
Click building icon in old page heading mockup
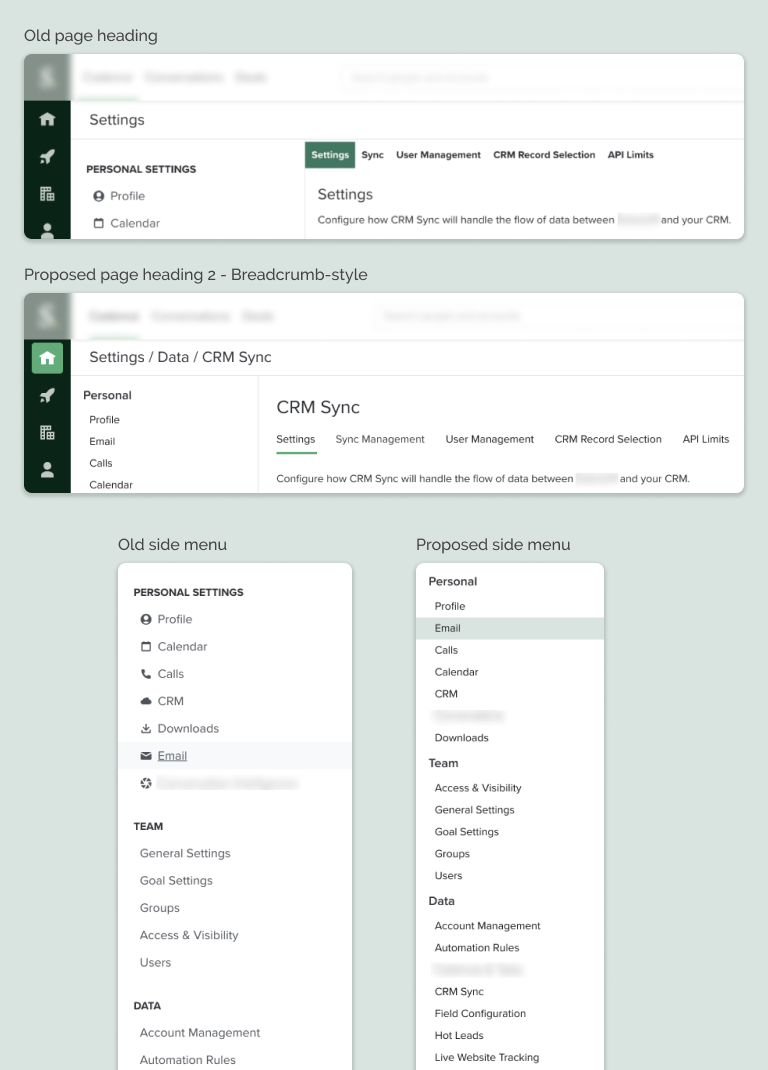tap(47, 194)
